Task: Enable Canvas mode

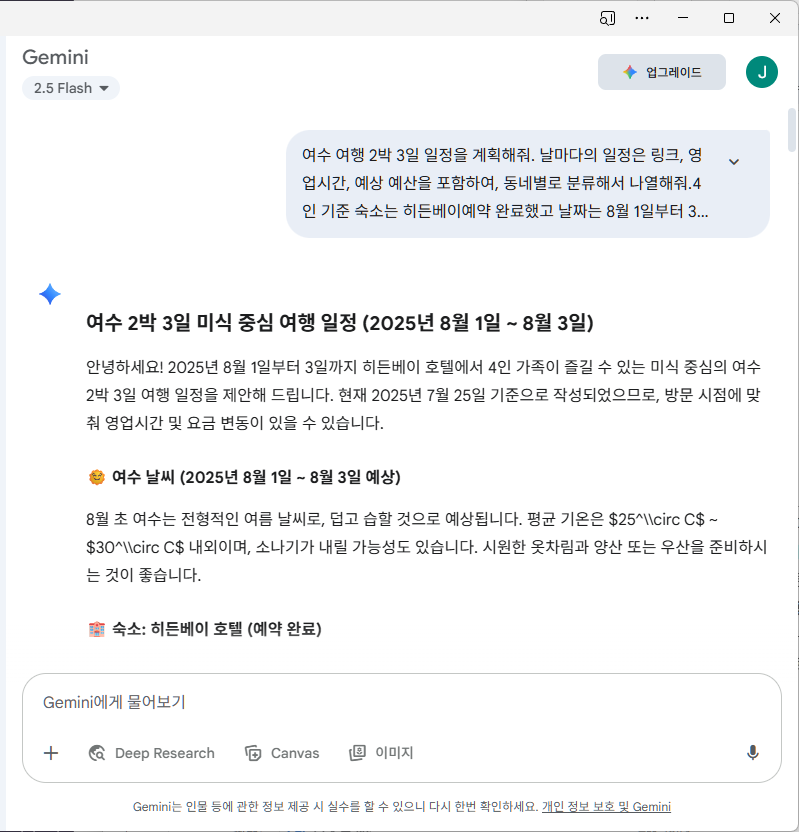Action: [x=282, y=752]
